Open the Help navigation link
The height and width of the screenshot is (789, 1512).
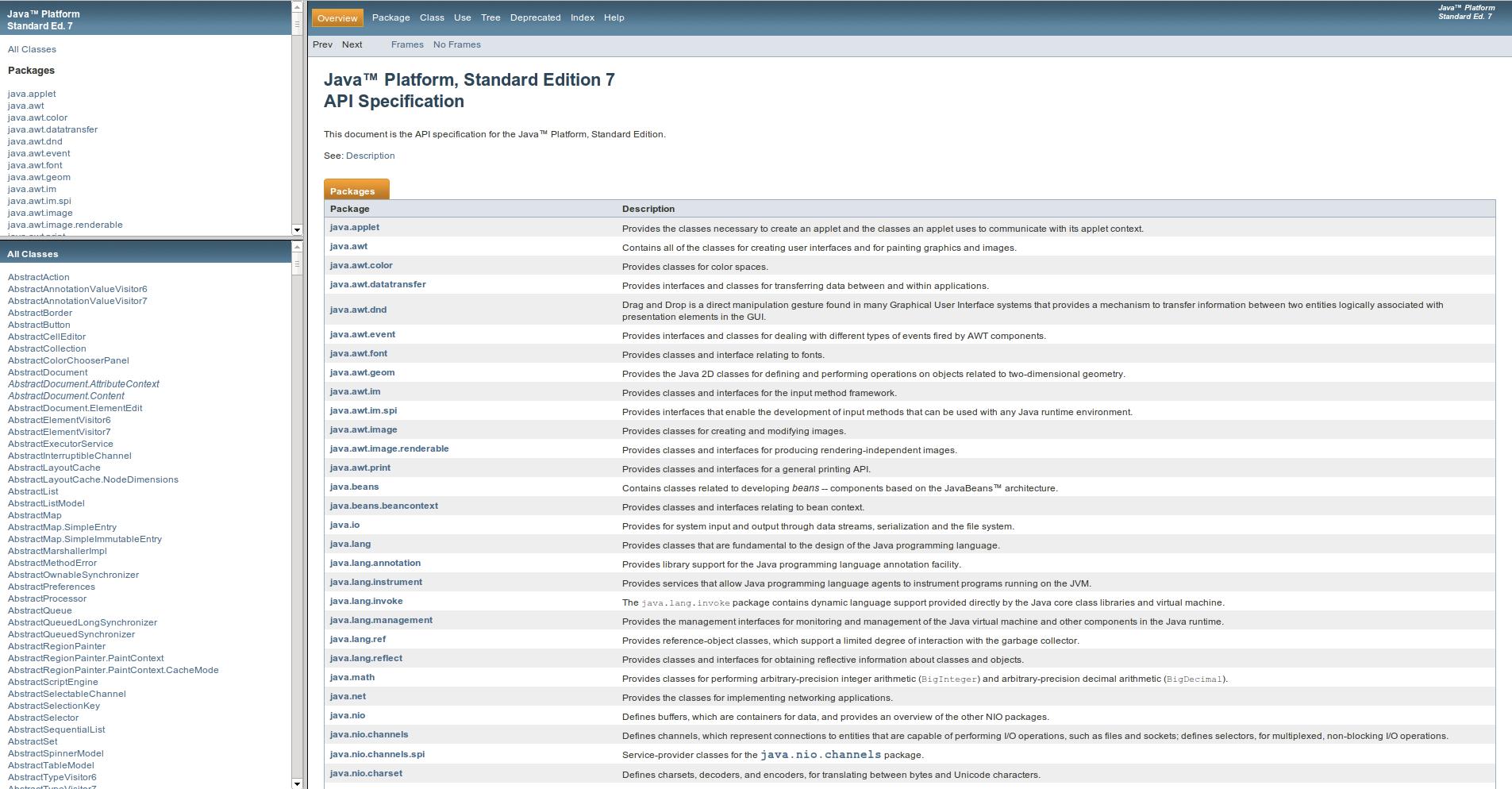point(614,17)
